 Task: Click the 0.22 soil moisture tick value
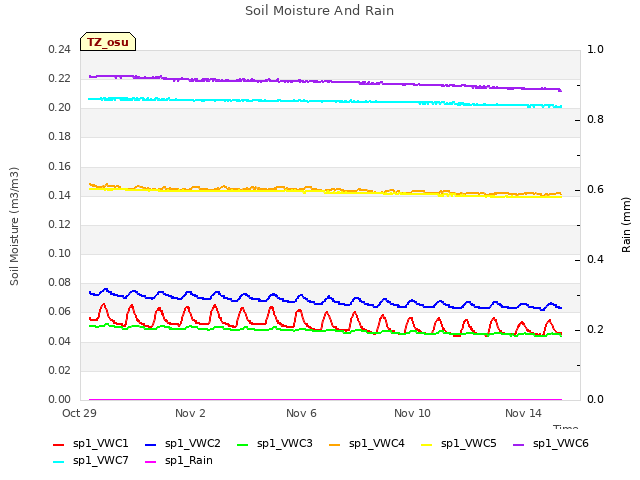click(x=60, y=78)
